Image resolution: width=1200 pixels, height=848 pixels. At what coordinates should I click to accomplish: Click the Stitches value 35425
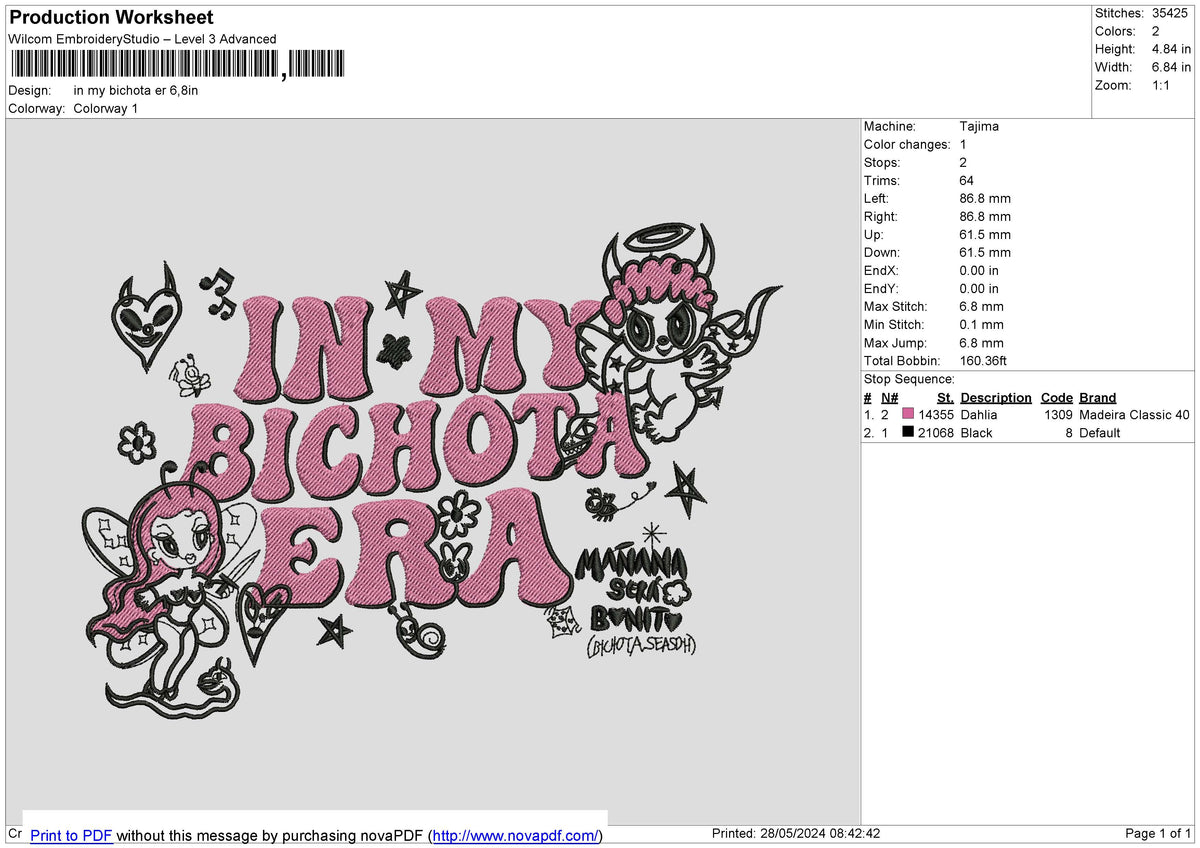(x=1171, y=13)
